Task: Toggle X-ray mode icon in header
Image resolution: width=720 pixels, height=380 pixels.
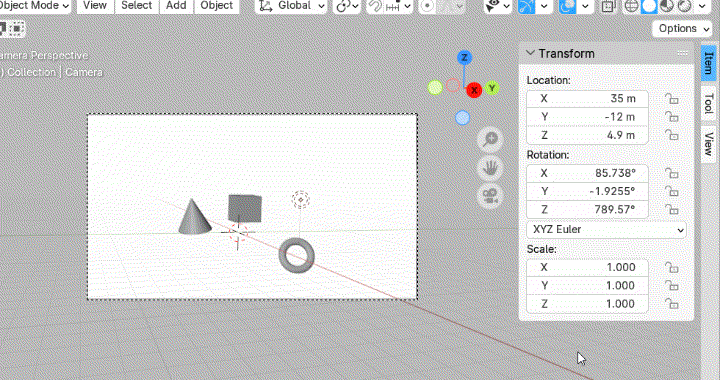Action: click(x=608, y=6)
